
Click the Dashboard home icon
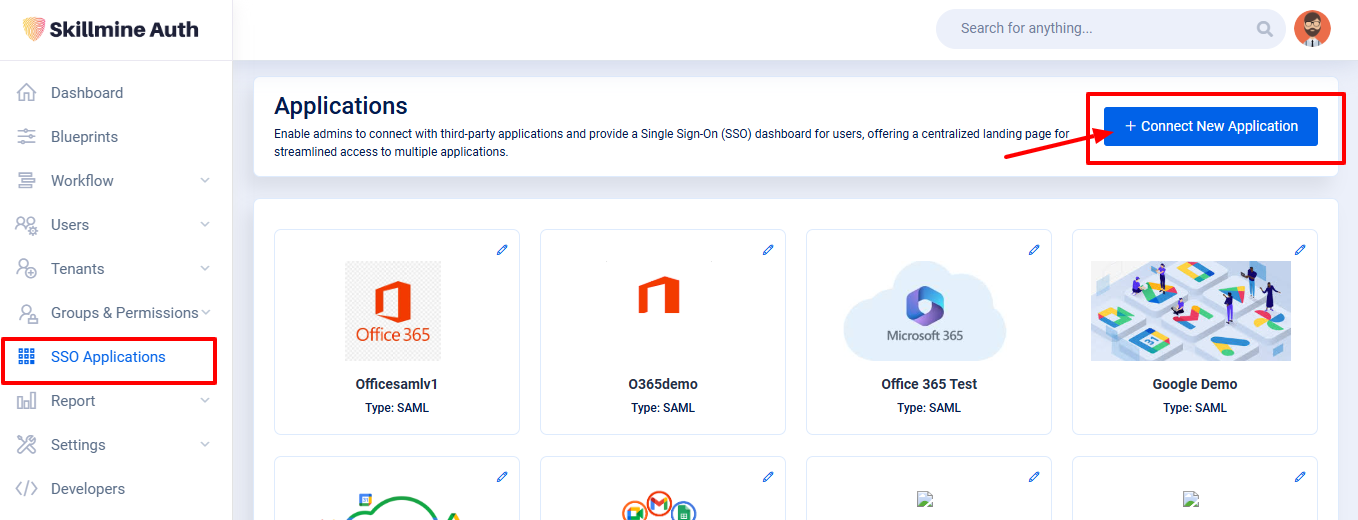(27, 93)
